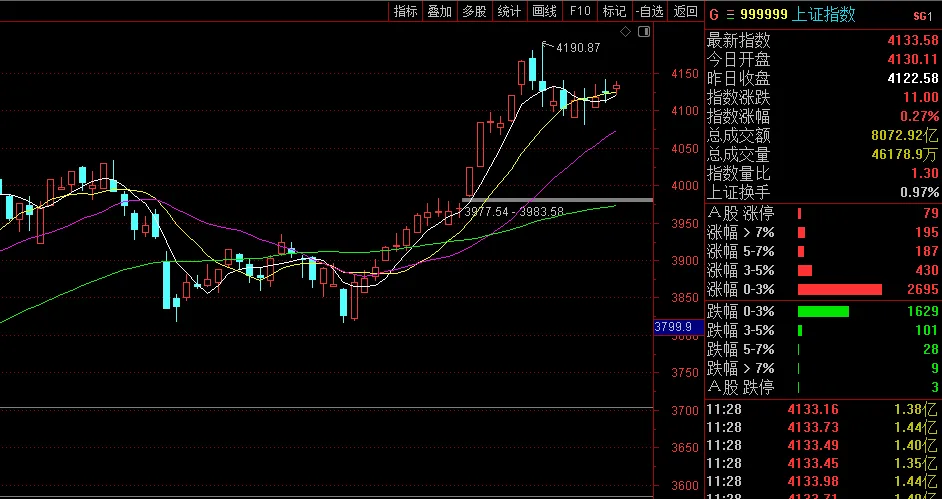Open the 多股 multi-stock view
This screenshot has height=499, width=942.
click(475, 11)
